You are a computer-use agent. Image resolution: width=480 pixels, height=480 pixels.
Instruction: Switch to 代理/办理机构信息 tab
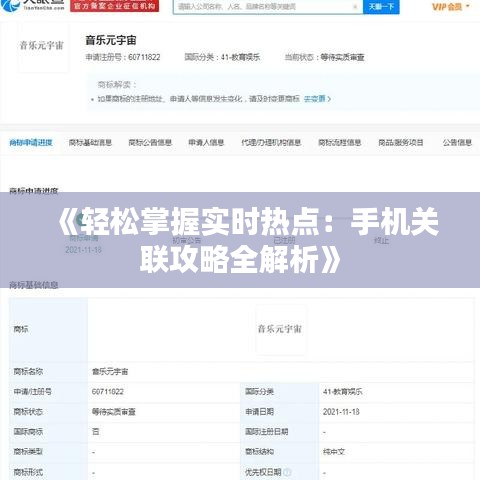271,143
